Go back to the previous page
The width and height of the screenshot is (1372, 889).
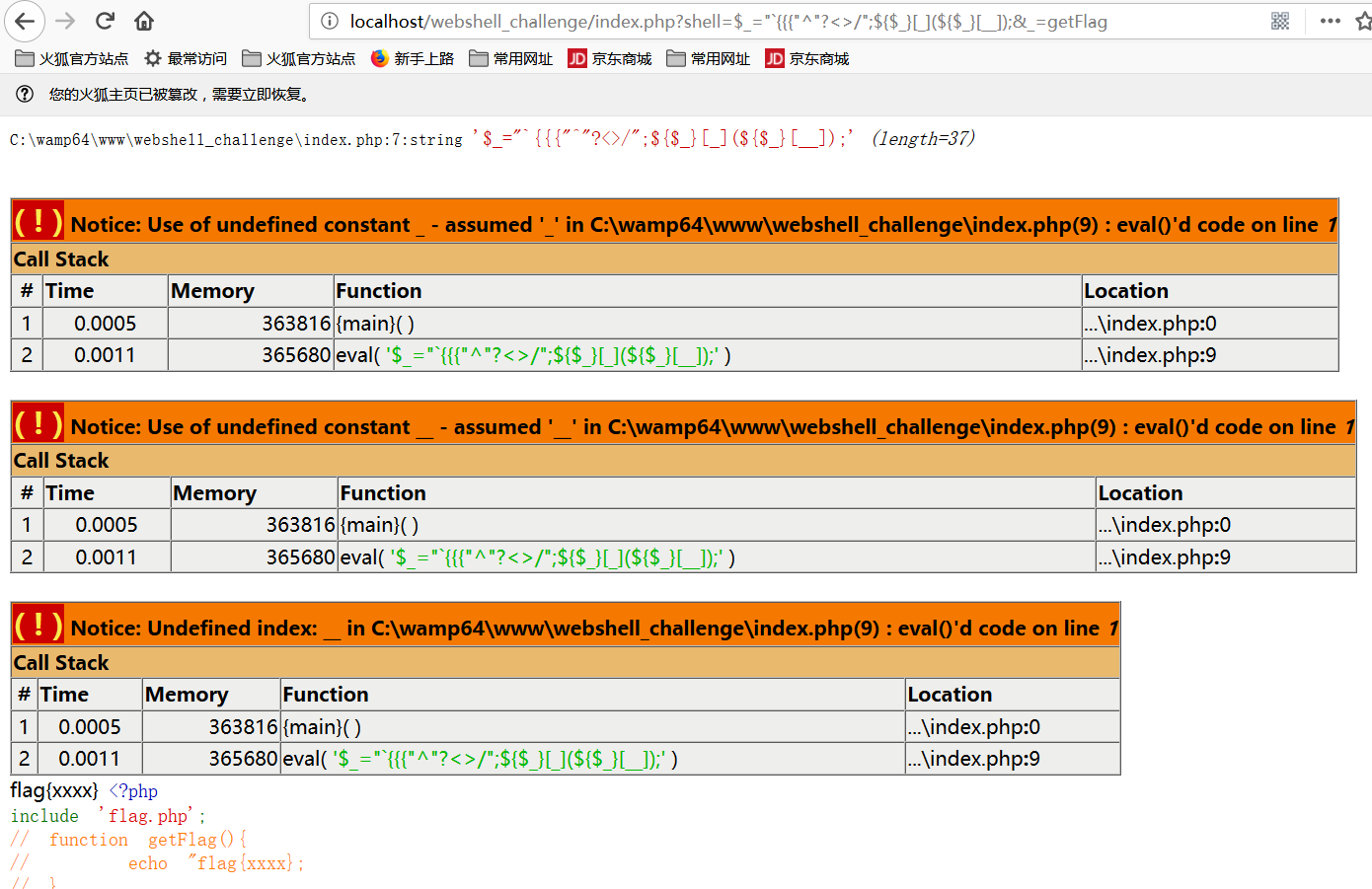[x=25, y=21]
